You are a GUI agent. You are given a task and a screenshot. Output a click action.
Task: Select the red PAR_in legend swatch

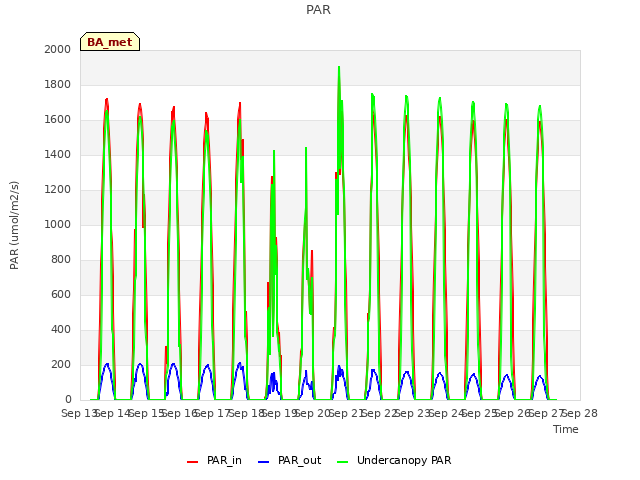[192, 462]
